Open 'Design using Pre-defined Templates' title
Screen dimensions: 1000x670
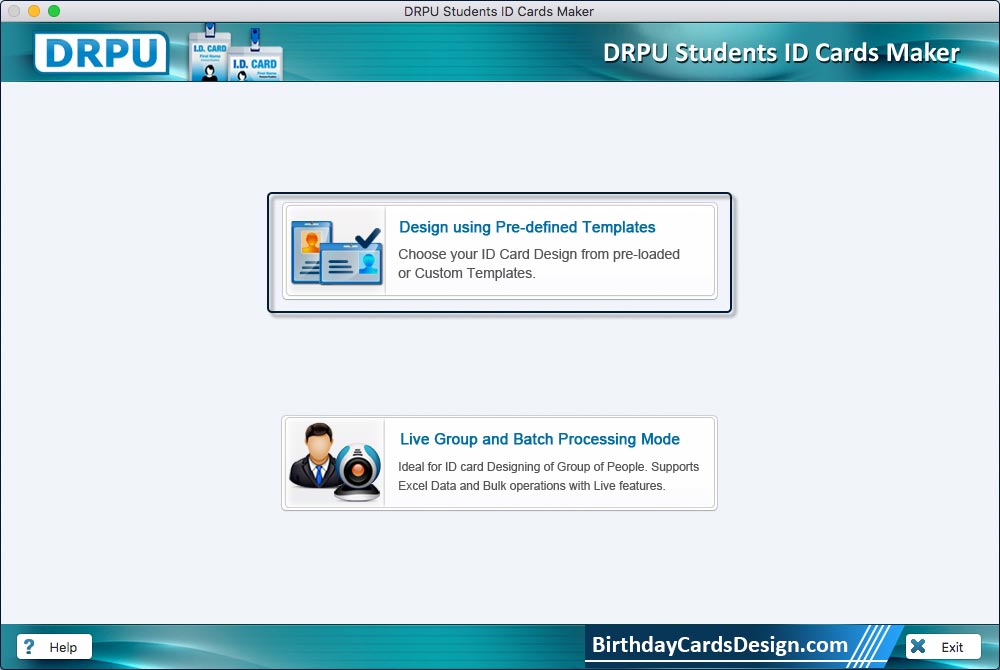(527, 227)
